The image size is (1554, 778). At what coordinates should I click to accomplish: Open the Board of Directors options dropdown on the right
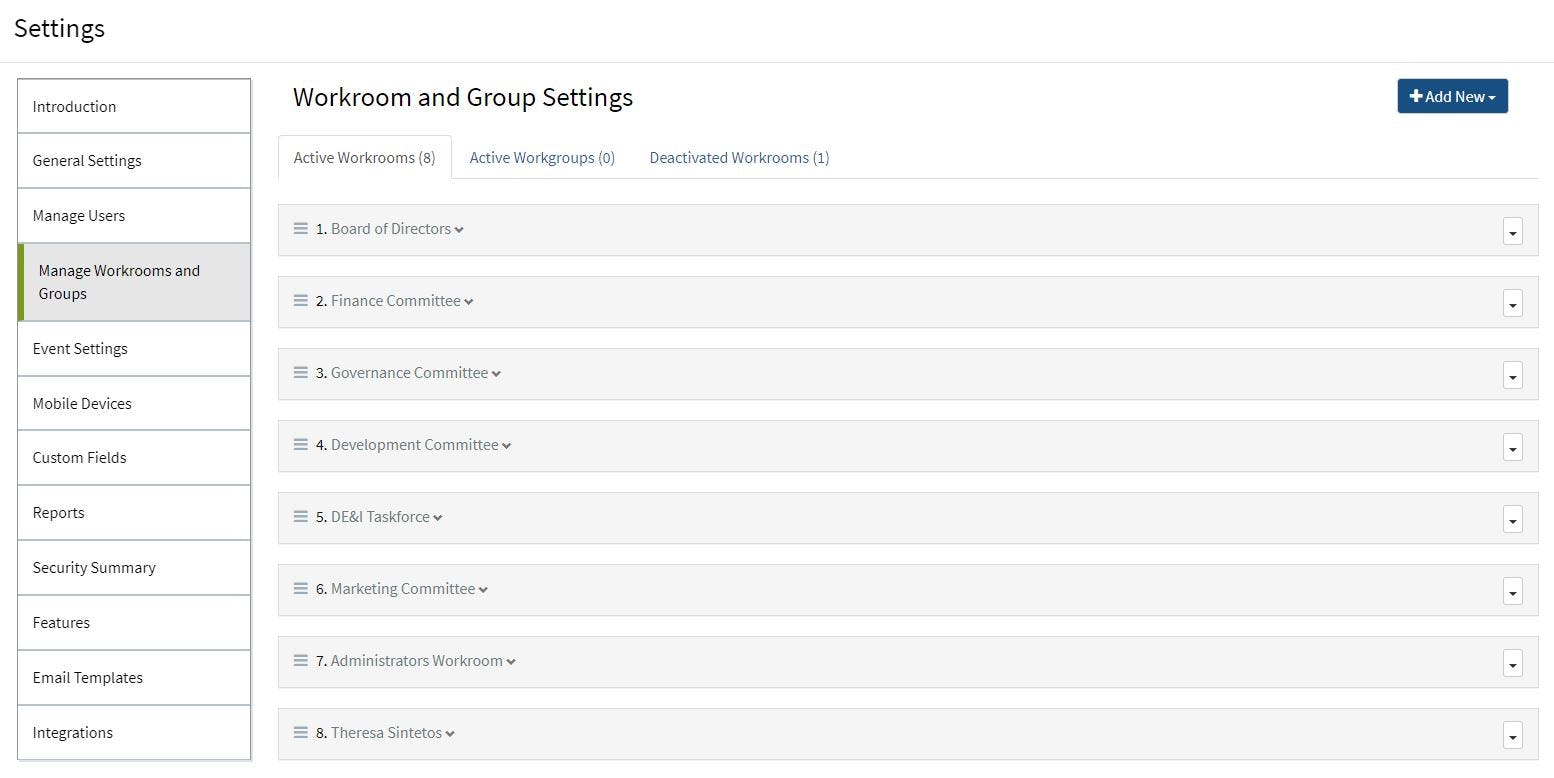coord(1512,231)
